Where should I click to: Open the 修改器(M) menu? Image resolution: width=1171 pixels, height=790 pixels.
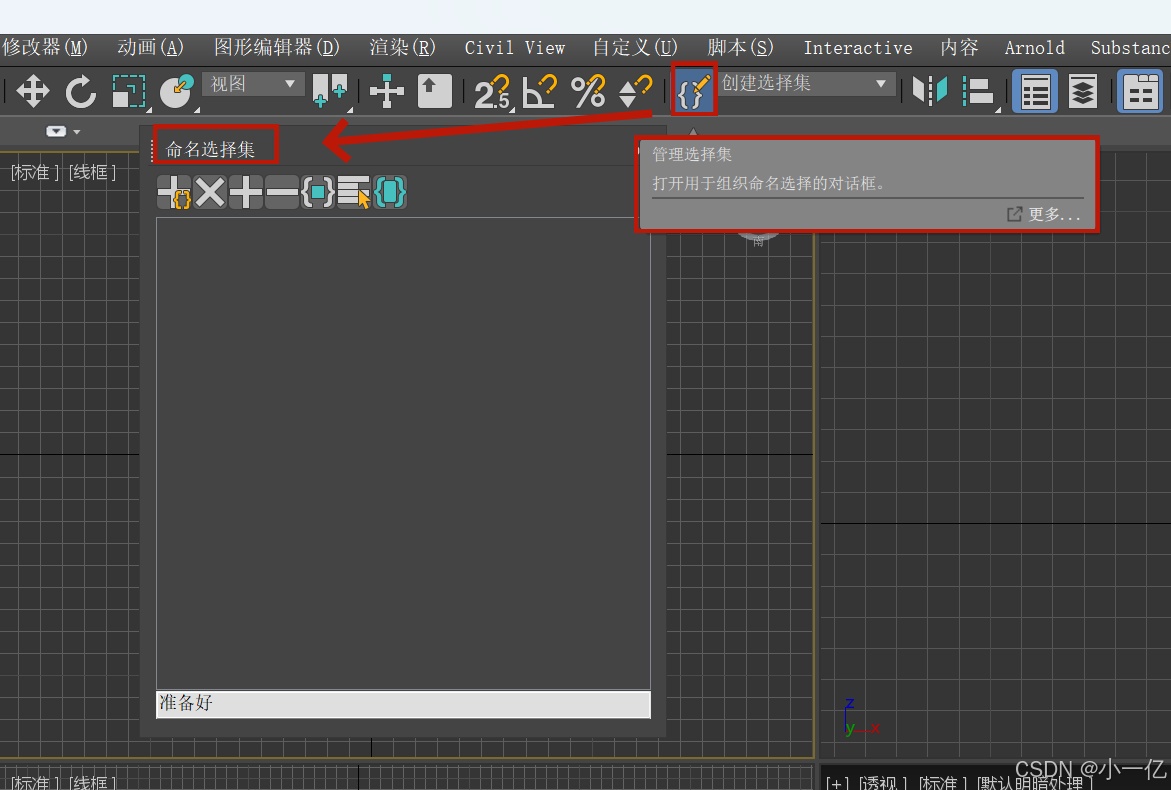click(45, 48)
